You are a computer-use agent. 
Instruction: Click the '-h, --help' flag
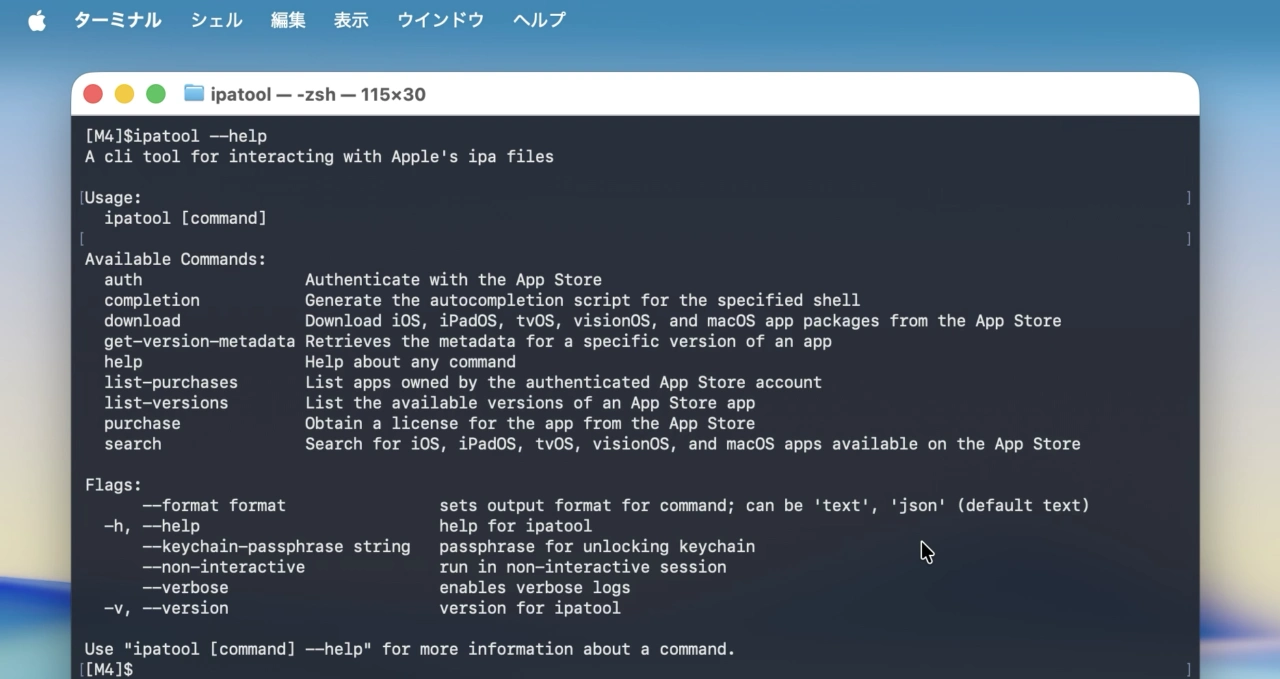click(x=152, y=526)
